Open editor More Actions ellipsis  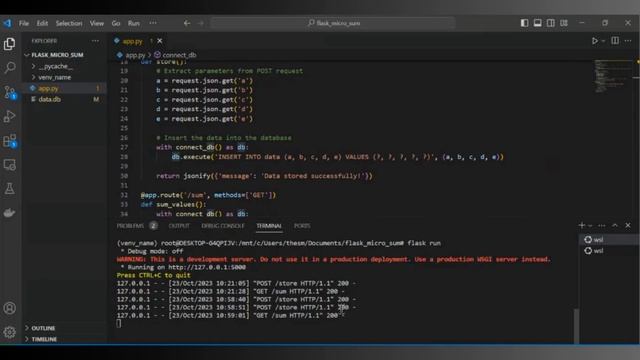pyautogui.click(x=628, y=41)
